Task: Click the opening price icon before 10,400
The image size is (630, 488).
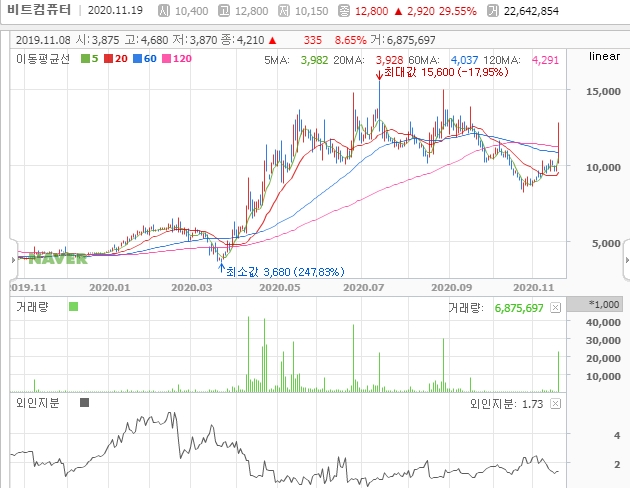Action: coord(164,11)
